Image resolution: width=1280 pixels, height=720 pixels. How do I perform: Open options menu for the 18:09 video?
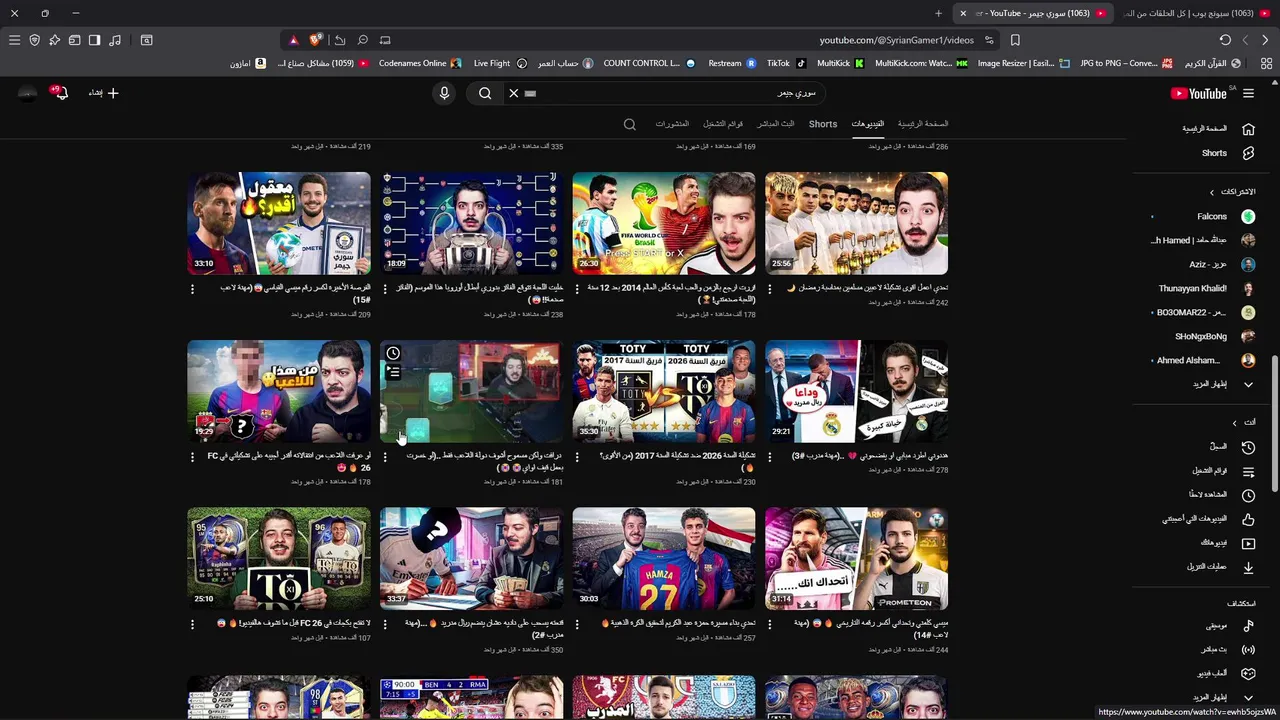385,289
